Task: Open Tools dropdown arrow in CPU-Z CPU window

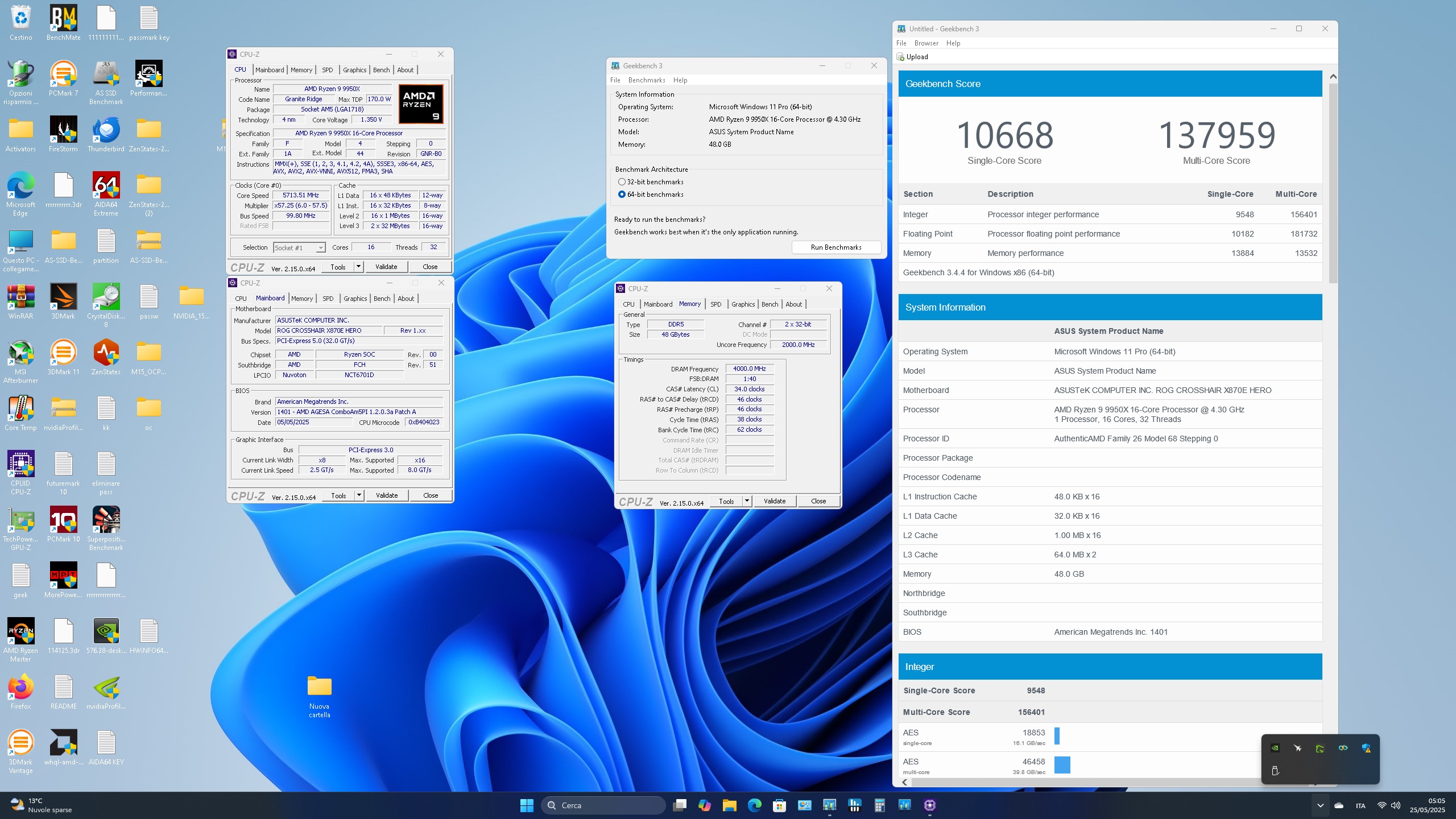Action: click(x=358, y=267)
